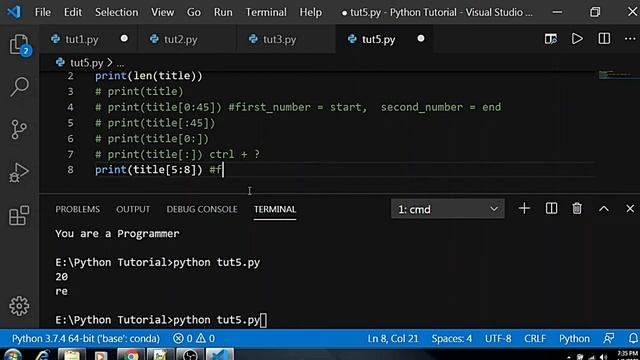Screen dimensions: 640x360
Task: Open the Explorer view in activity bar
Action: (19, 44)
